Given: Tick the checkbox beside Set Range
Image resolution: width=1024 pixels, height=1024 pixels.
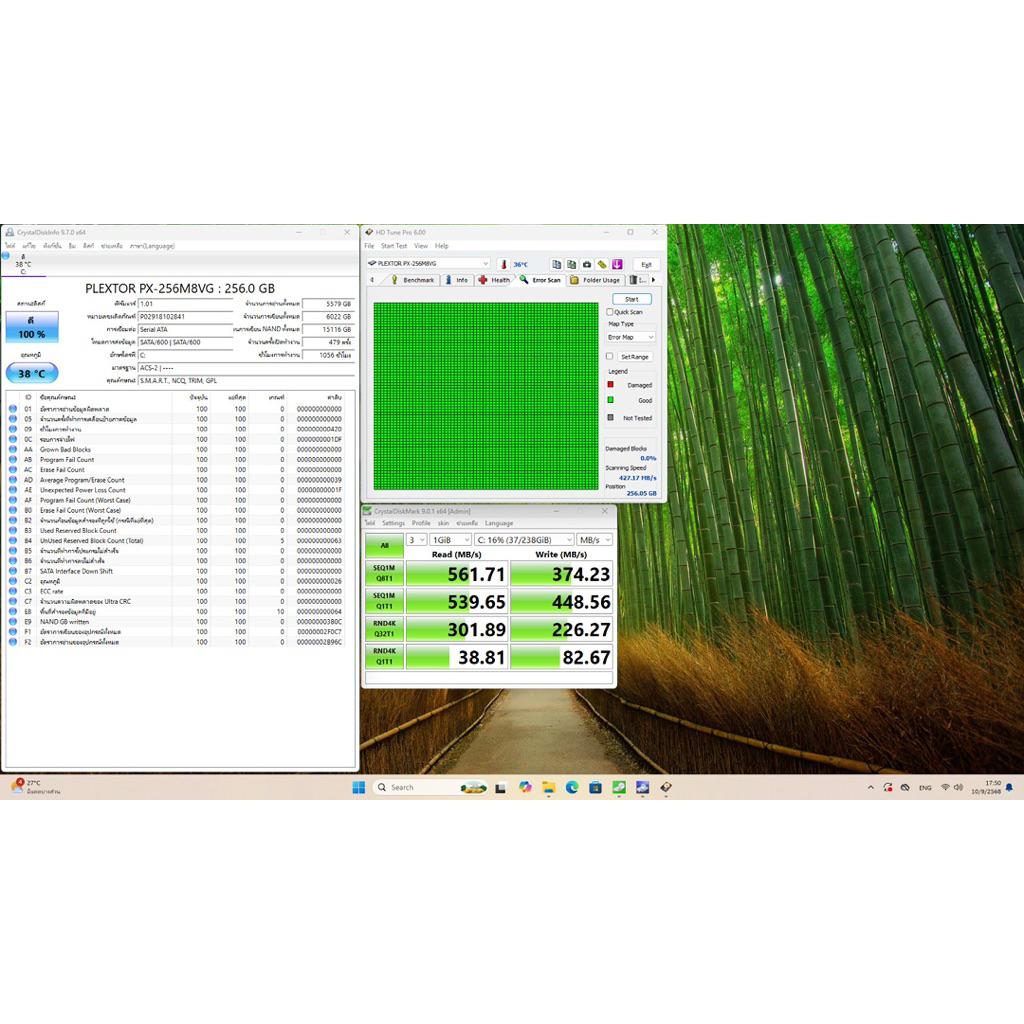Looking at the screenshot, I should click(x=610, y=356).
